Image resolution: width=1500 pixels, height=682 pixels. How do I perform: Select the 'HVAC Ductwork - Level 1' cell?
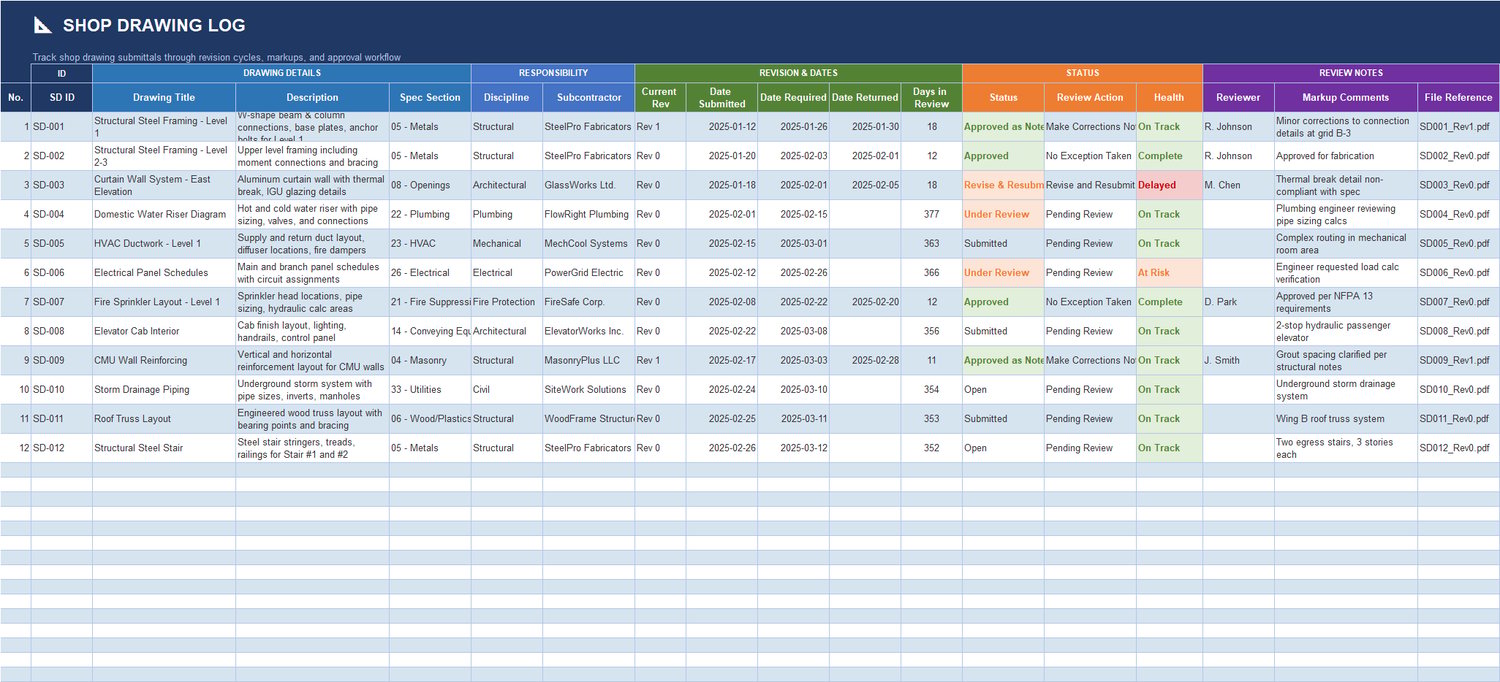pyautogui.click(x=164, y=243)
